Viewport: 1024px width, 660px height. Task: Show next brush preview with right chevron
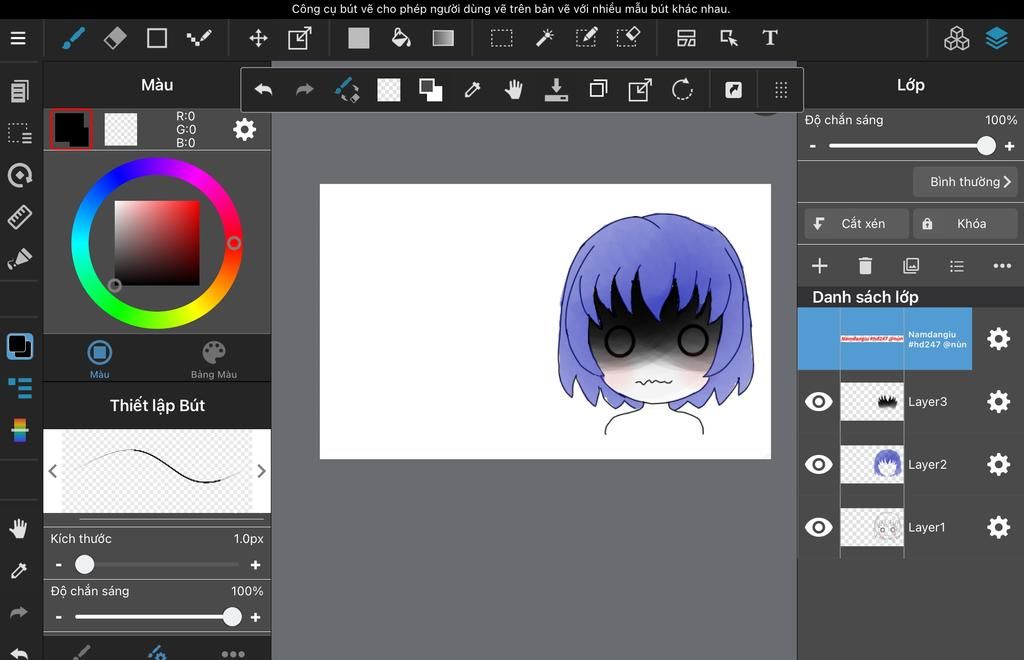[x=261, y=471]
